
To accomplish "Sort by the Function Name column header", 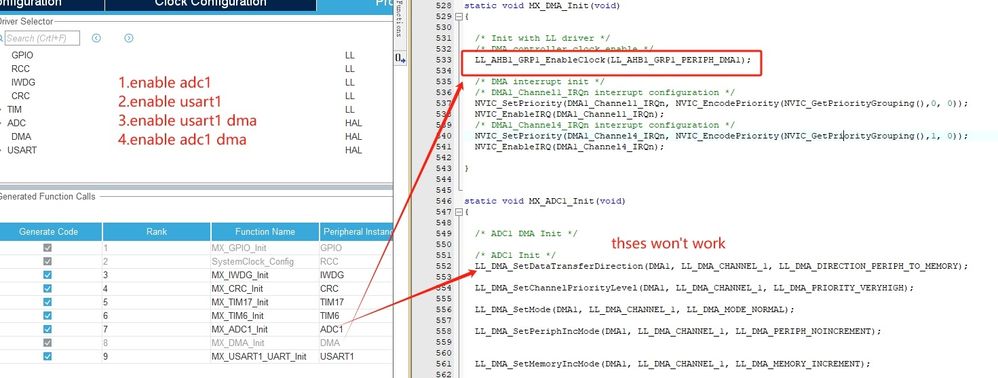I will pyautogui.click(x=265, y=232).
